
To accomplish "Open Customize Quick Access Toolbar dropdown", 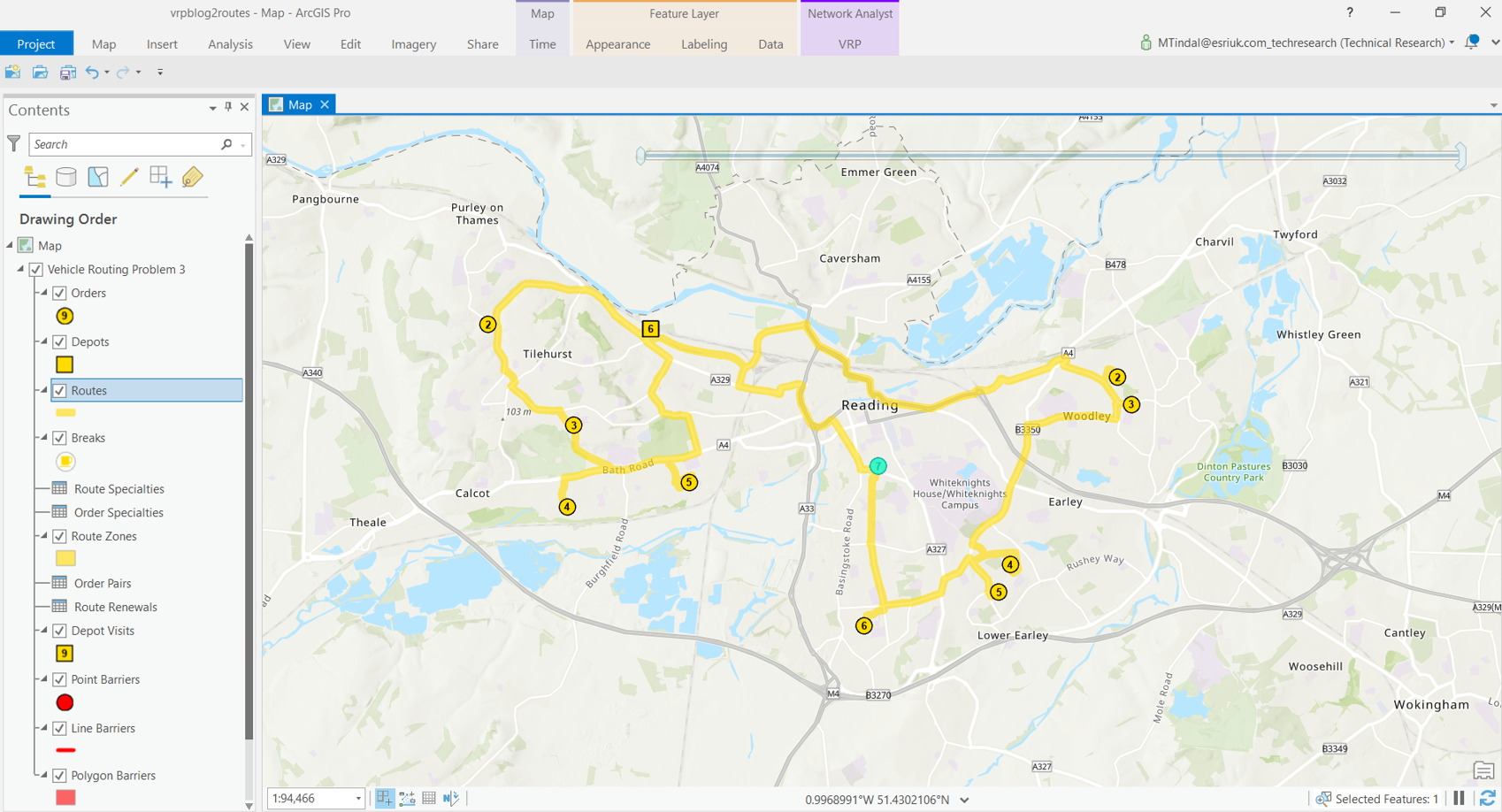I will pos(160,73).
